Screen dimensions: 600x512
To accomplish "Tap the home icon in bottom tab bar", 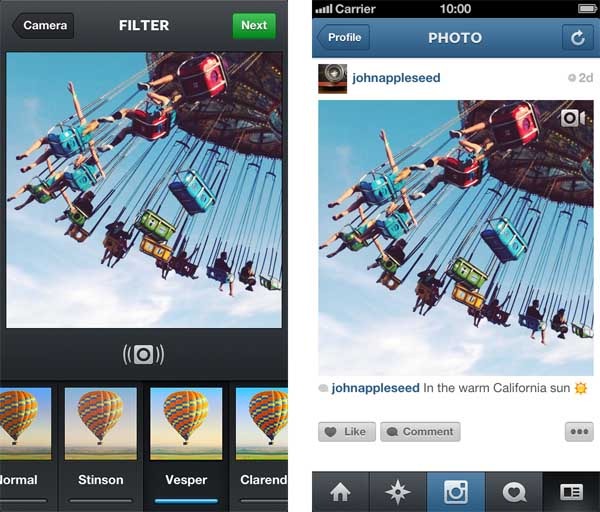I will pyautogui.click(x=340, y=492).
